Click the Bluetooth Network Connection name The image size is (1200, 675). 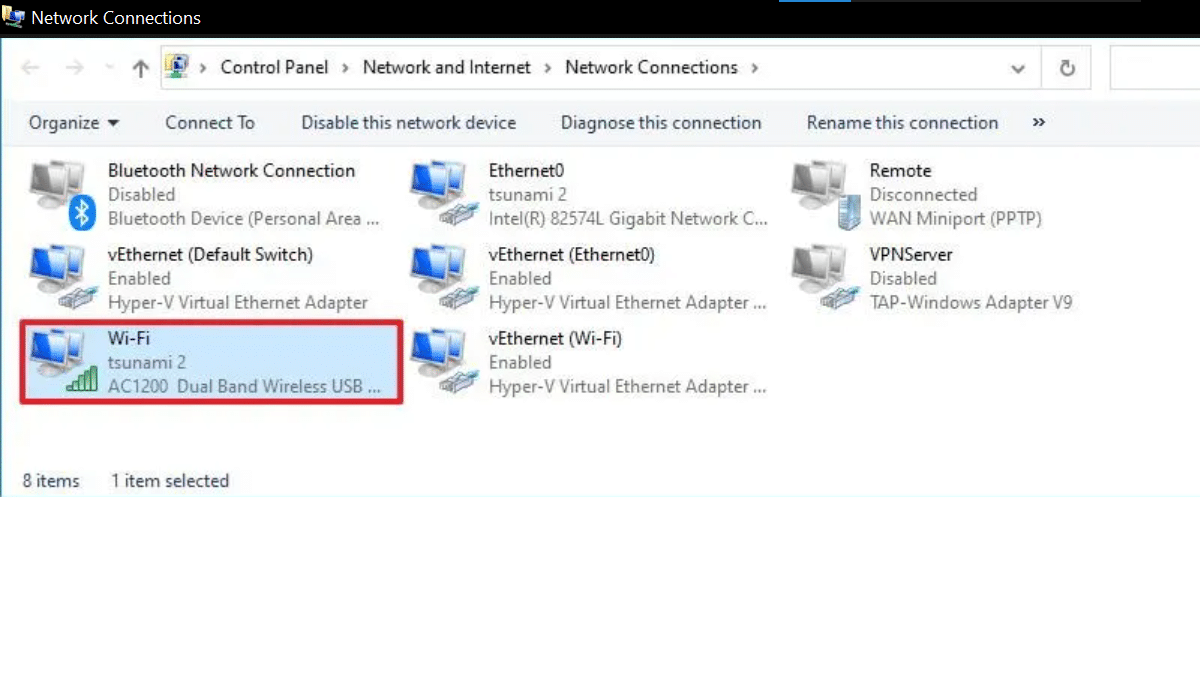[x=231, y=171]
